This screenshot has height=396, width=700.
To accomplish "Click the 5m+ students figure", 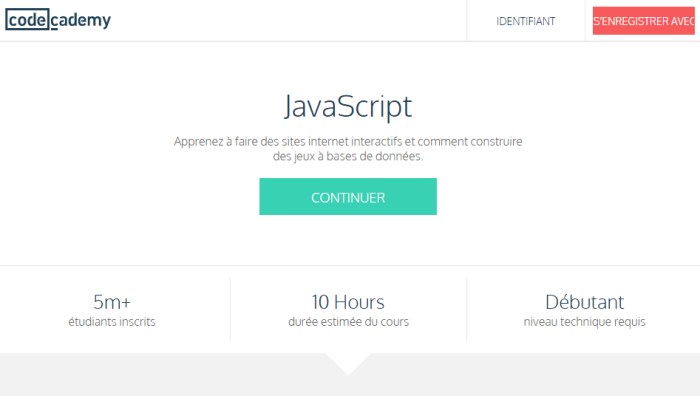I will 112,302.
